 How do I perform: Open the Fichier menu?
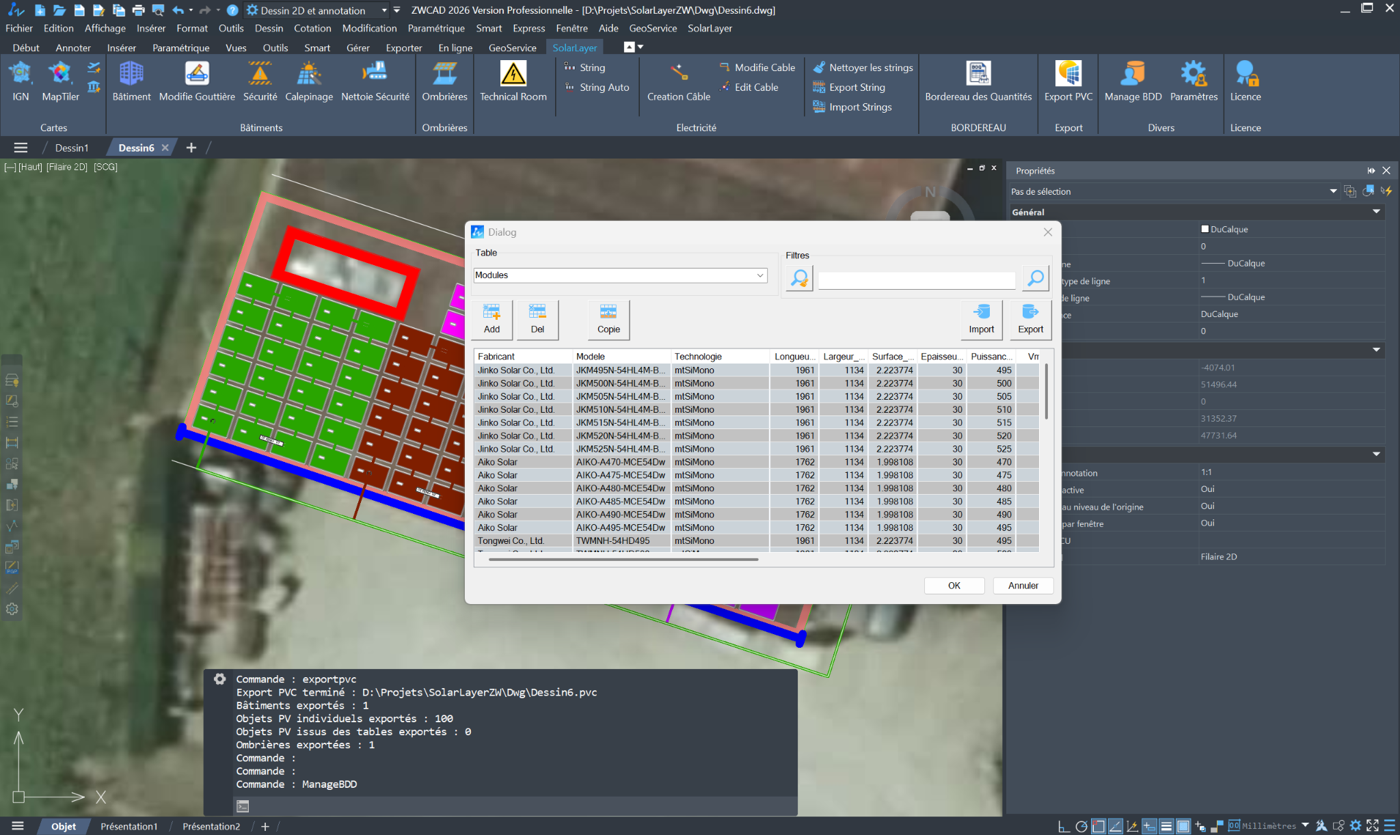coord(19,29)
